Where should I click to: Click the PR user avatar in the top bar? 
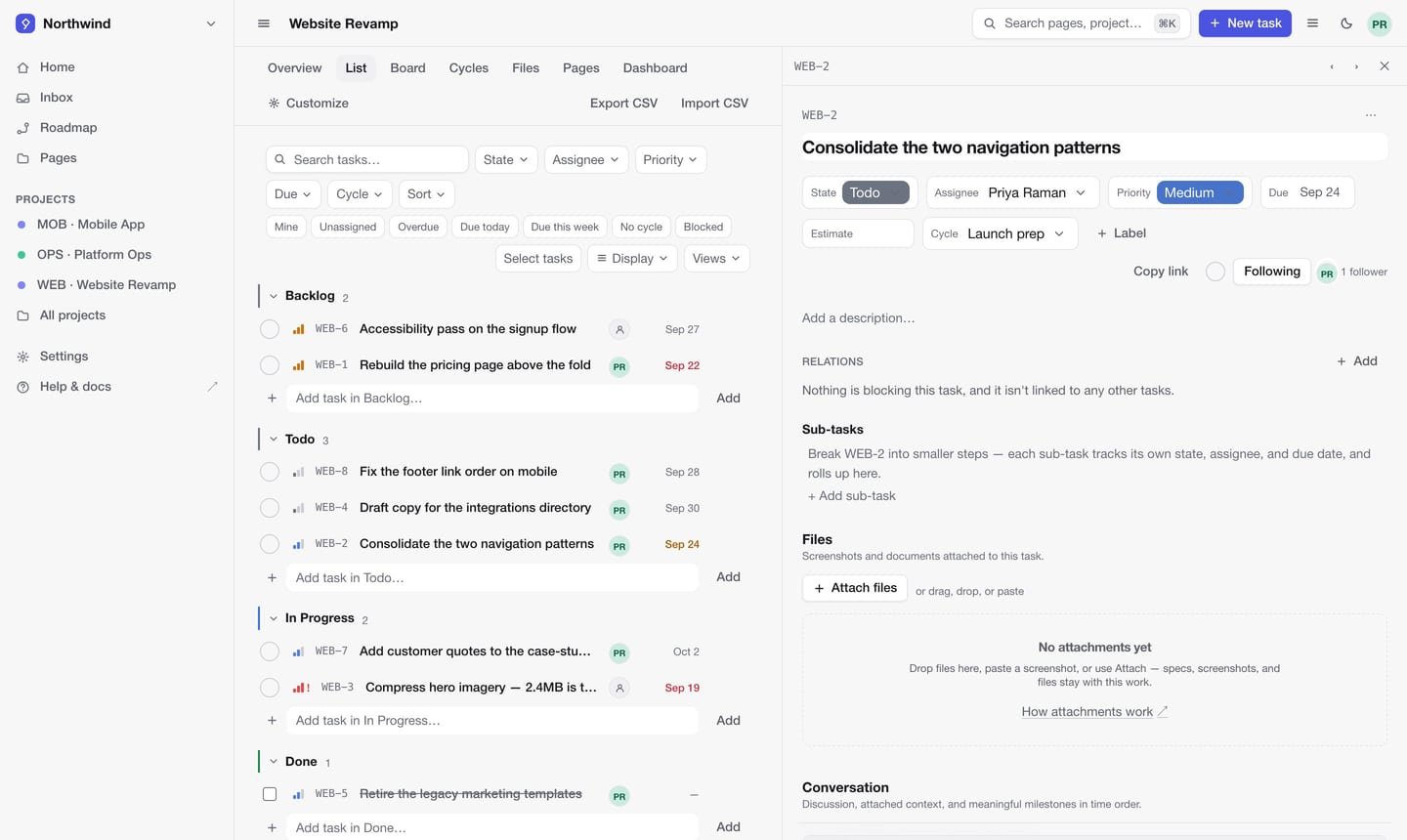tap(1380, 23)
